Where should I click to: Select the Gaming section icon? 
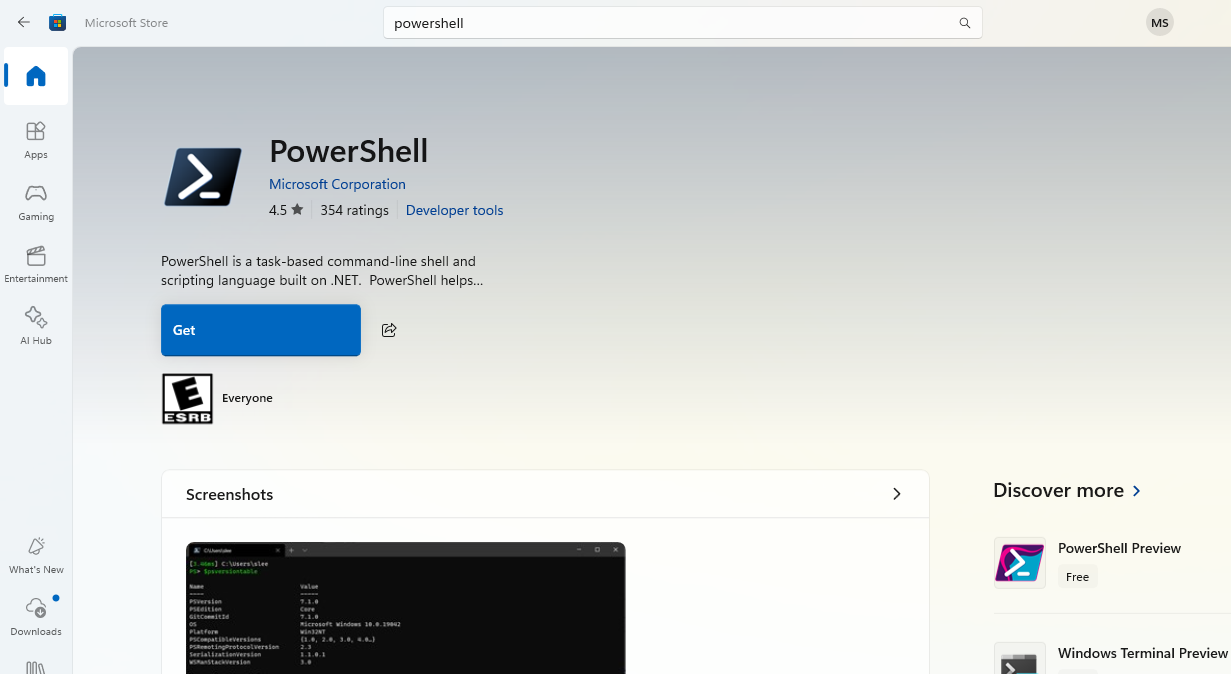pyautogui.click(x=35, y=201)
